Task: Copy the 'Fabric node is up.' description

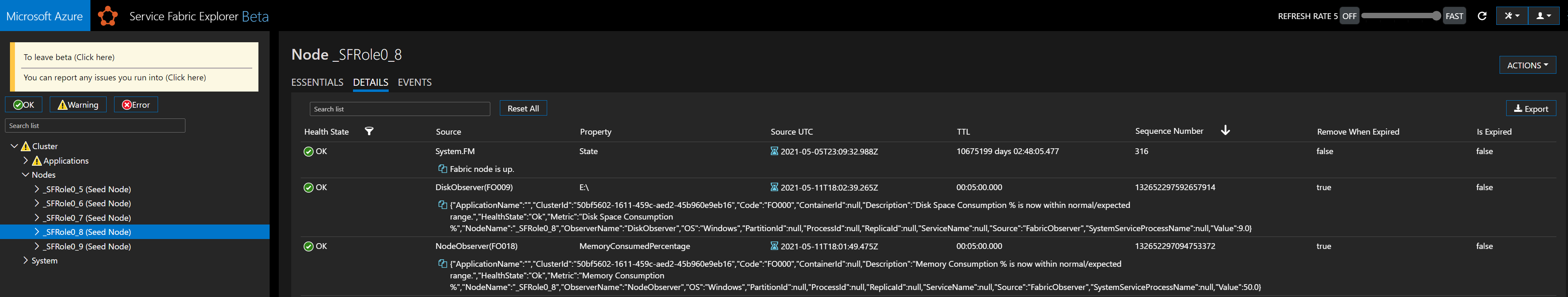Action: pyautogui.click(x=443, y=169)
